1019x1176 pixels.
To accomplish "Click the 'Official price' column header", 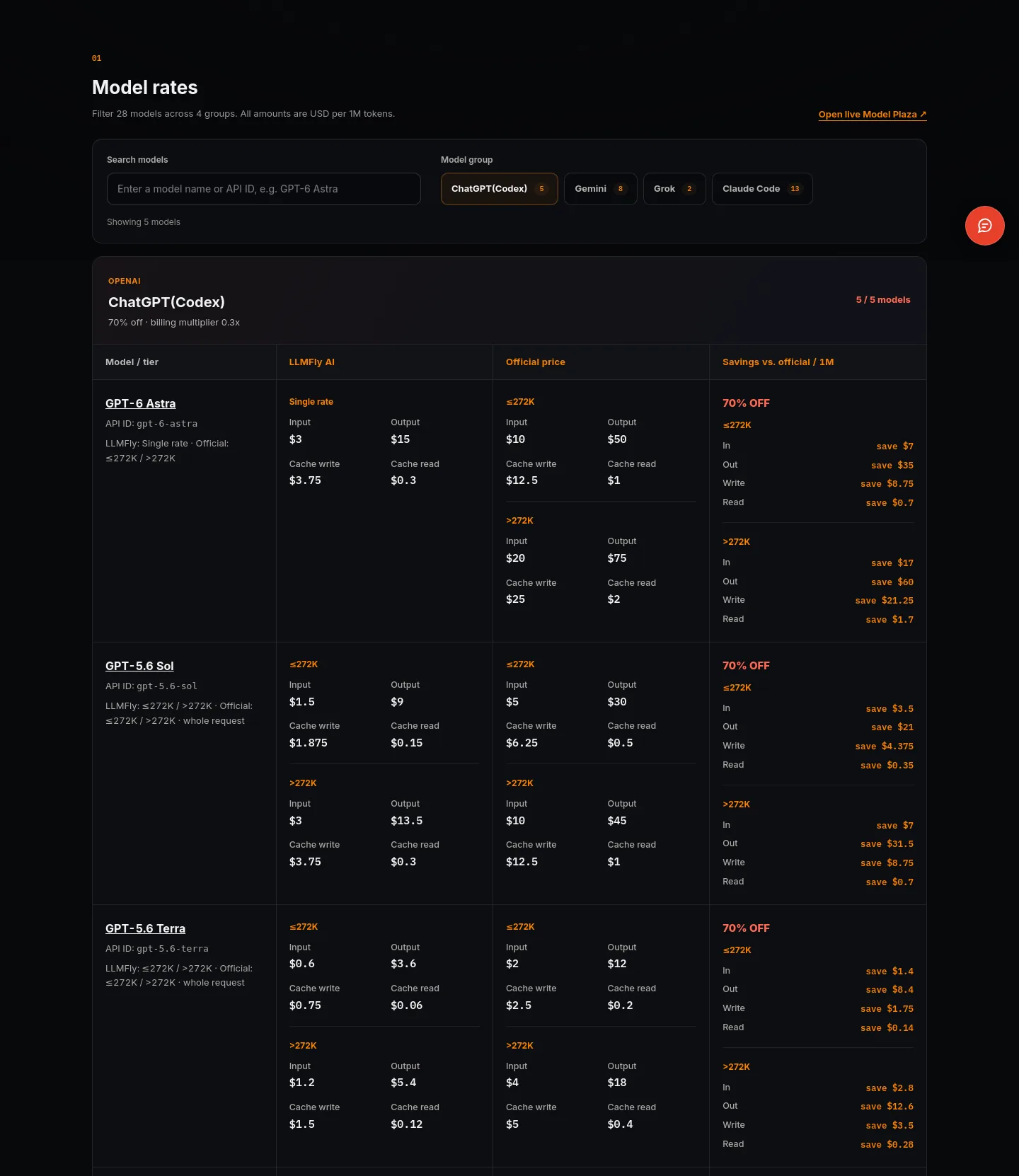I will (x=535, y=362).
